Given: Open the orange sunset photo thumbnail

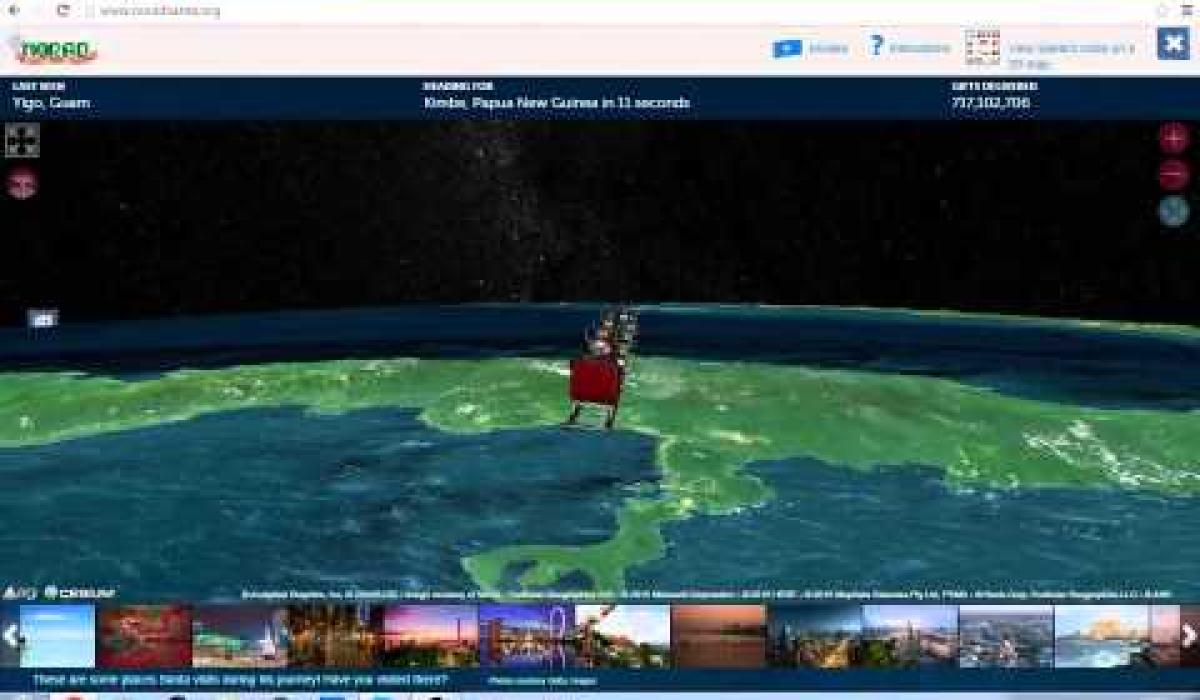Looking at the screenshot, I should [x=718, y=636].
